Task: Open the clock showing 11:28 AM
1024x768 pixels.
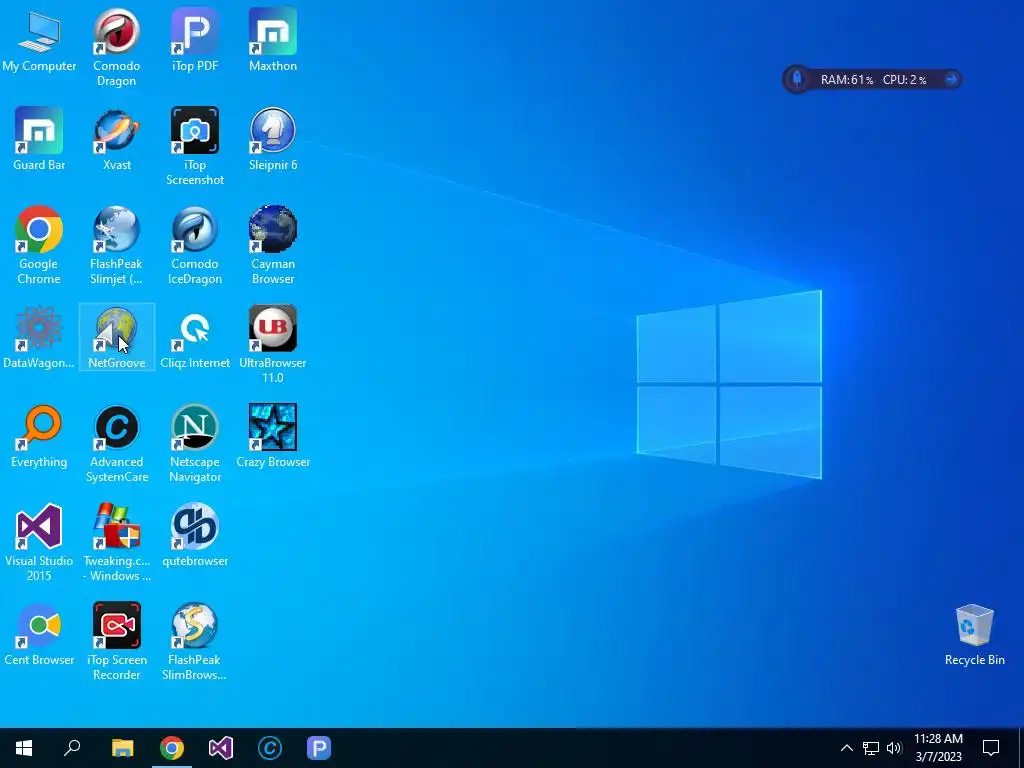Action: click(x=938, y=748)
